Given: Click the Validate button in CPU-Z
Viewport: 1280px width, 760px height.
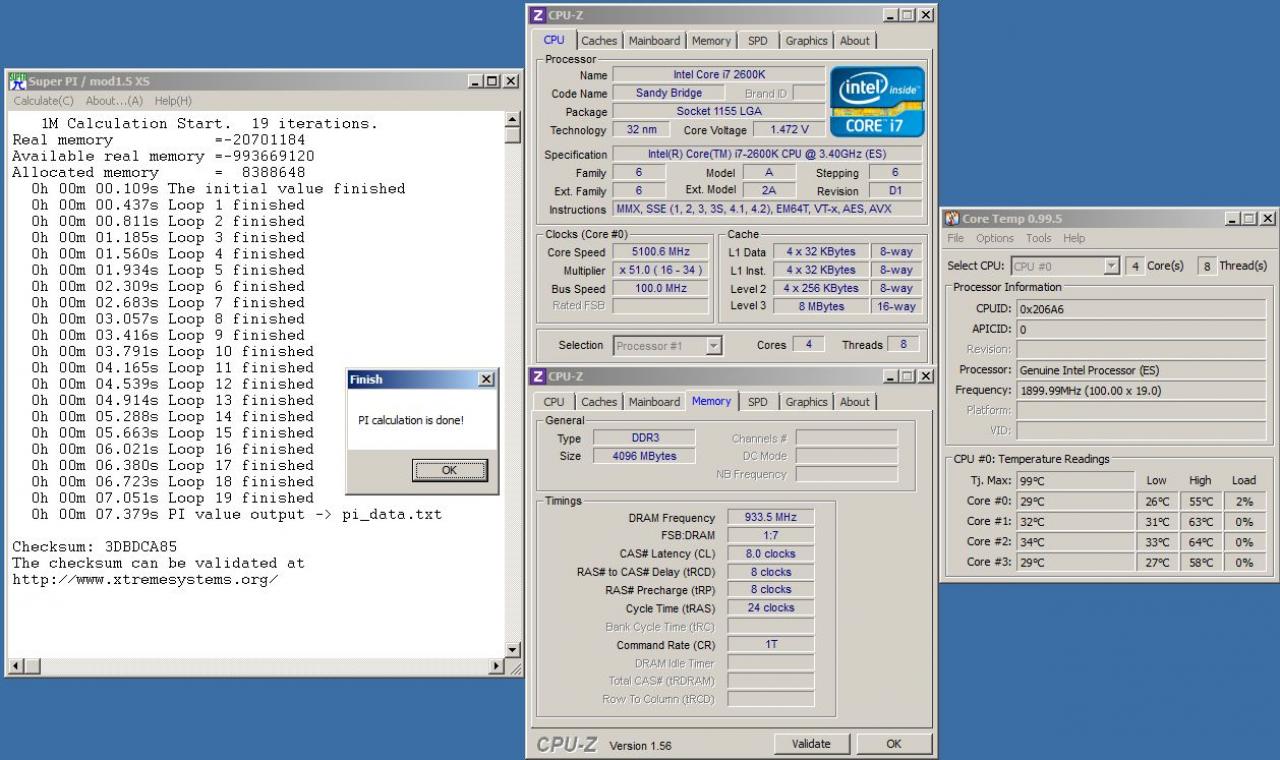Looking at the screenshot, I should [x=811, y=743].
